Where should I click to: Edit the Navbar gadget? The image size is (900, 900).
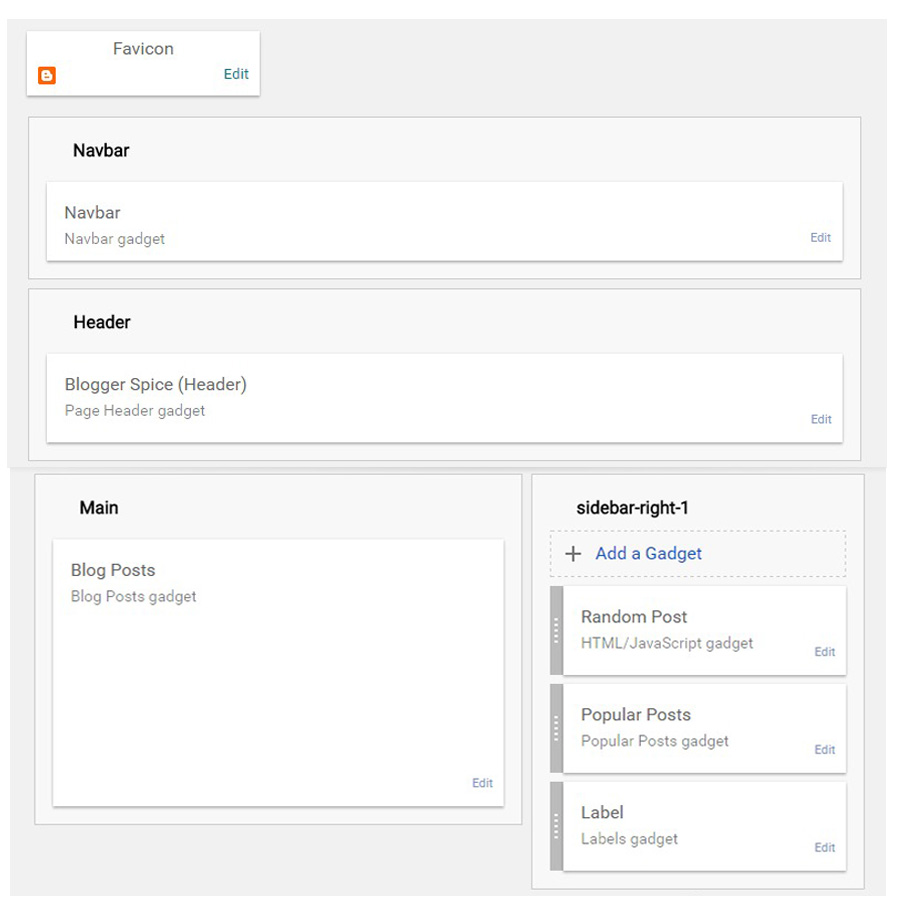point(820,238)
